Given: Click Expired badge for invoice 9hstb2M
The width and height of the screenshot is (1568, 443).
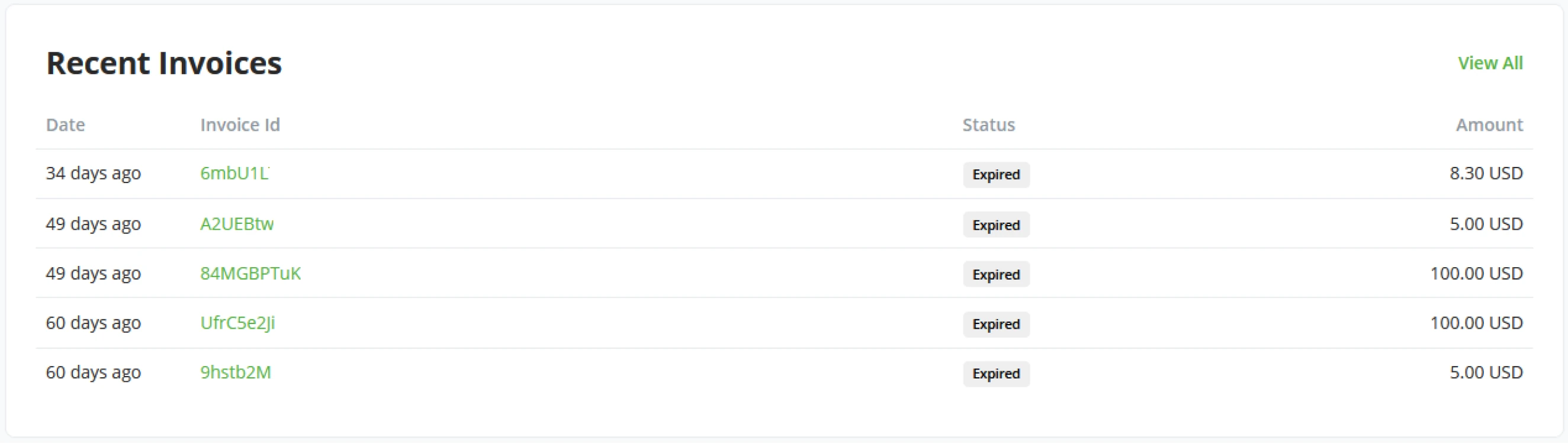Looking at the screenshot, I should 996,374.
